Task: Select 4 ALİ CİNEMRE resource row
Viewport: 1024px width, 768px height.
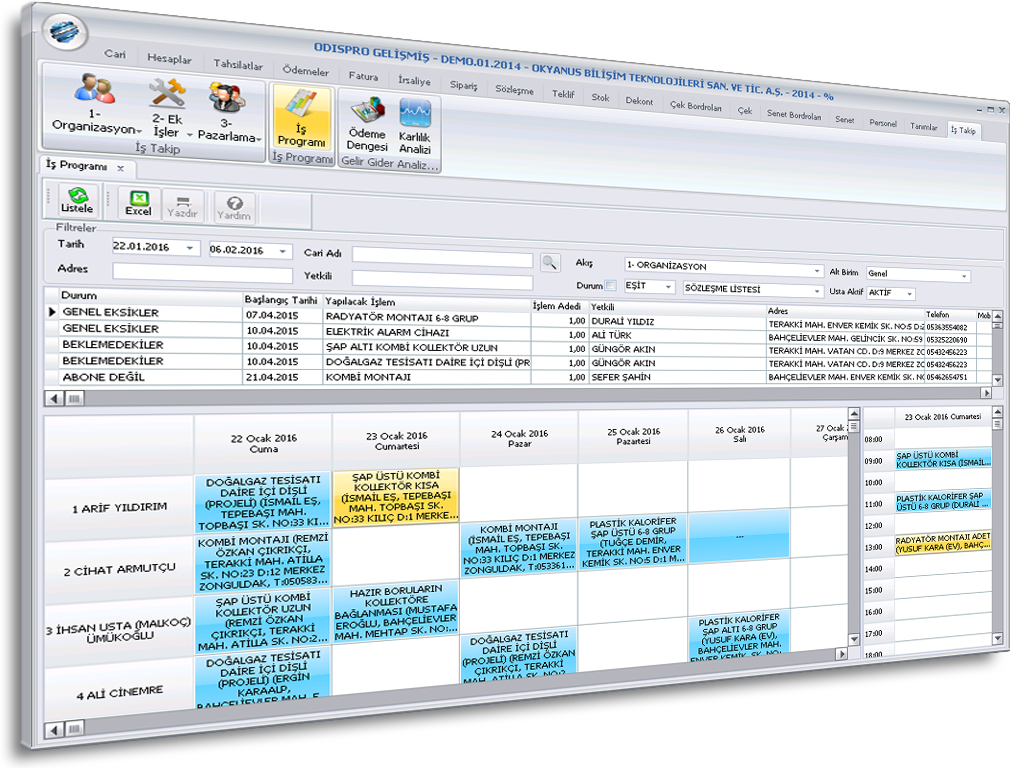Action: 120,694
